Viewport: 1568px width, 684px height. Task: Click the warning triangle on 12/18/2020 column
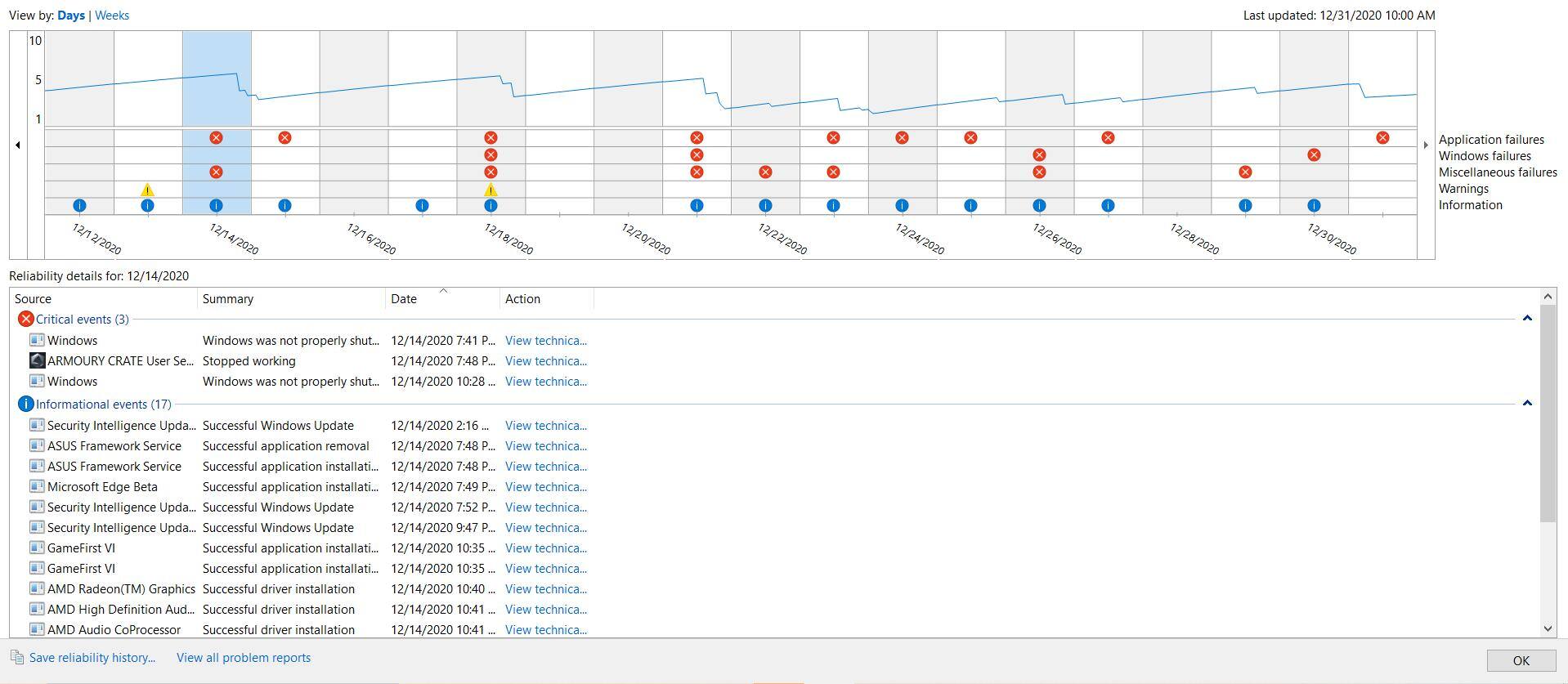coord(491,190)
